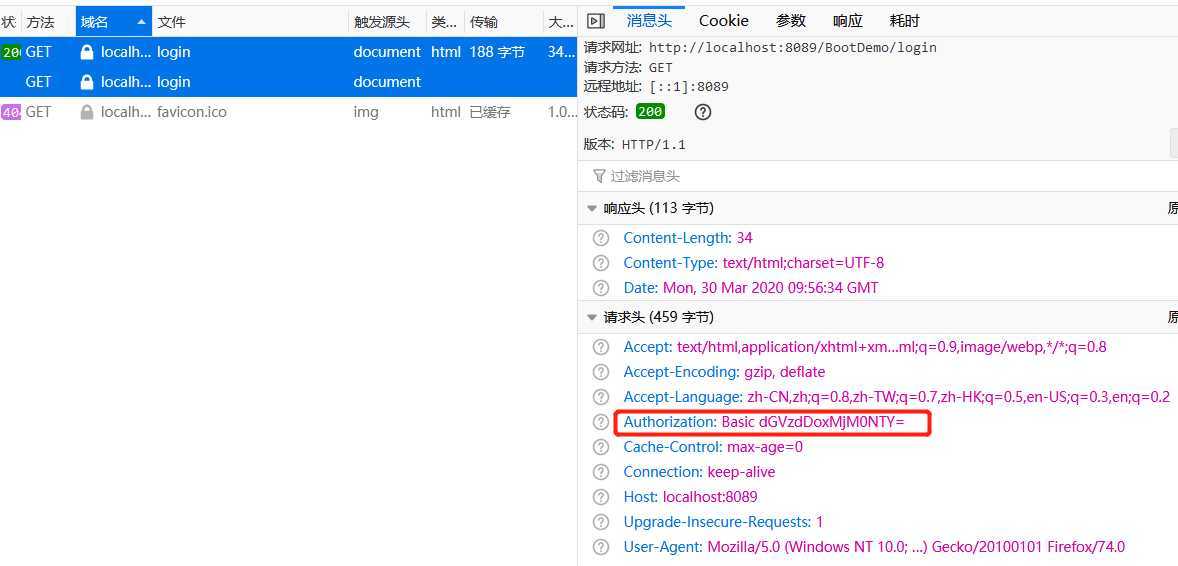Click Content-Type text/html;charset=UTF-8 header
1178x566 pixels.
point(754,263)
